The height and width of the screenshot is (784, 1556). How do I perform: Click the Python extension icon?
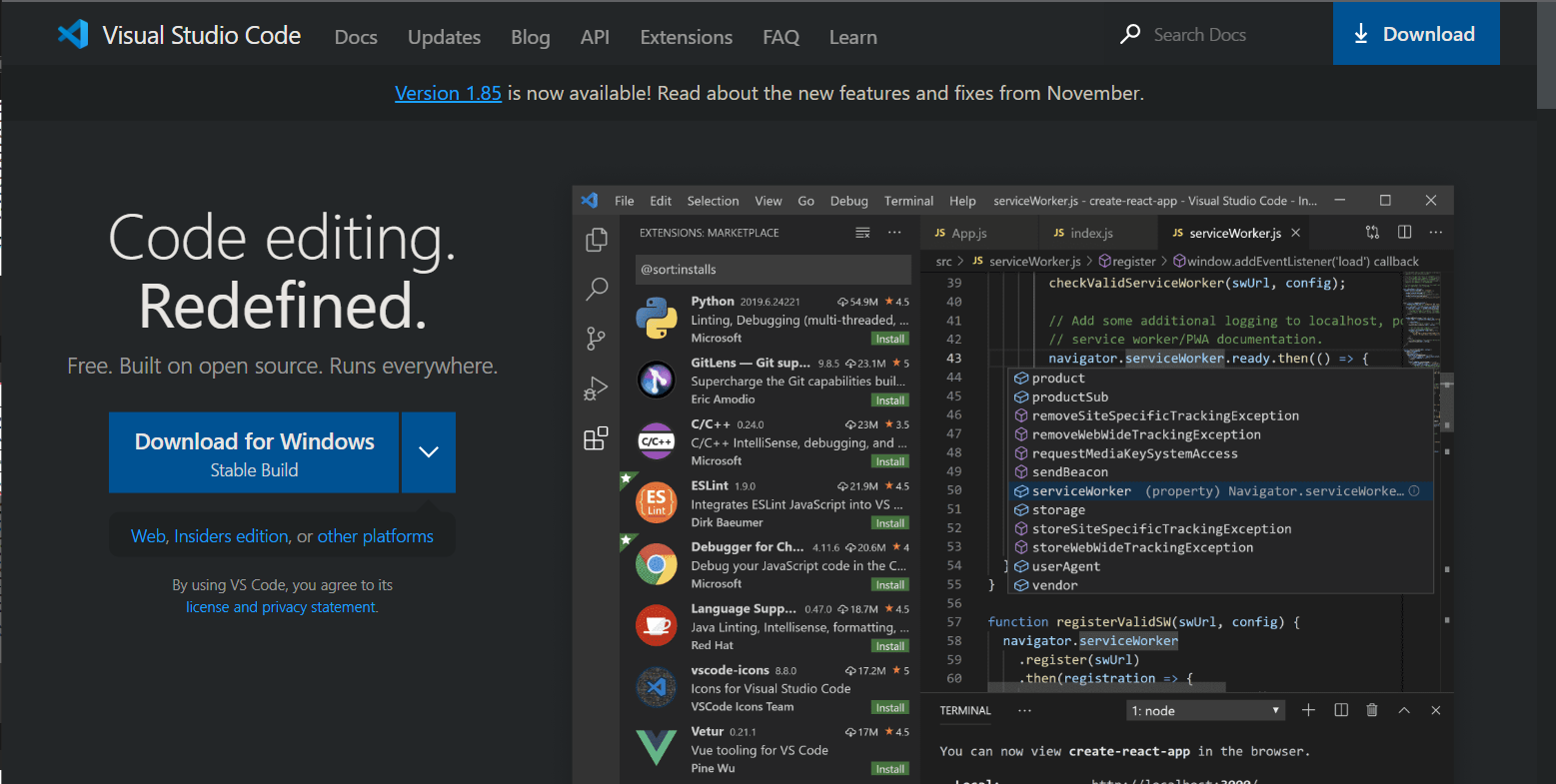point(657,319)
